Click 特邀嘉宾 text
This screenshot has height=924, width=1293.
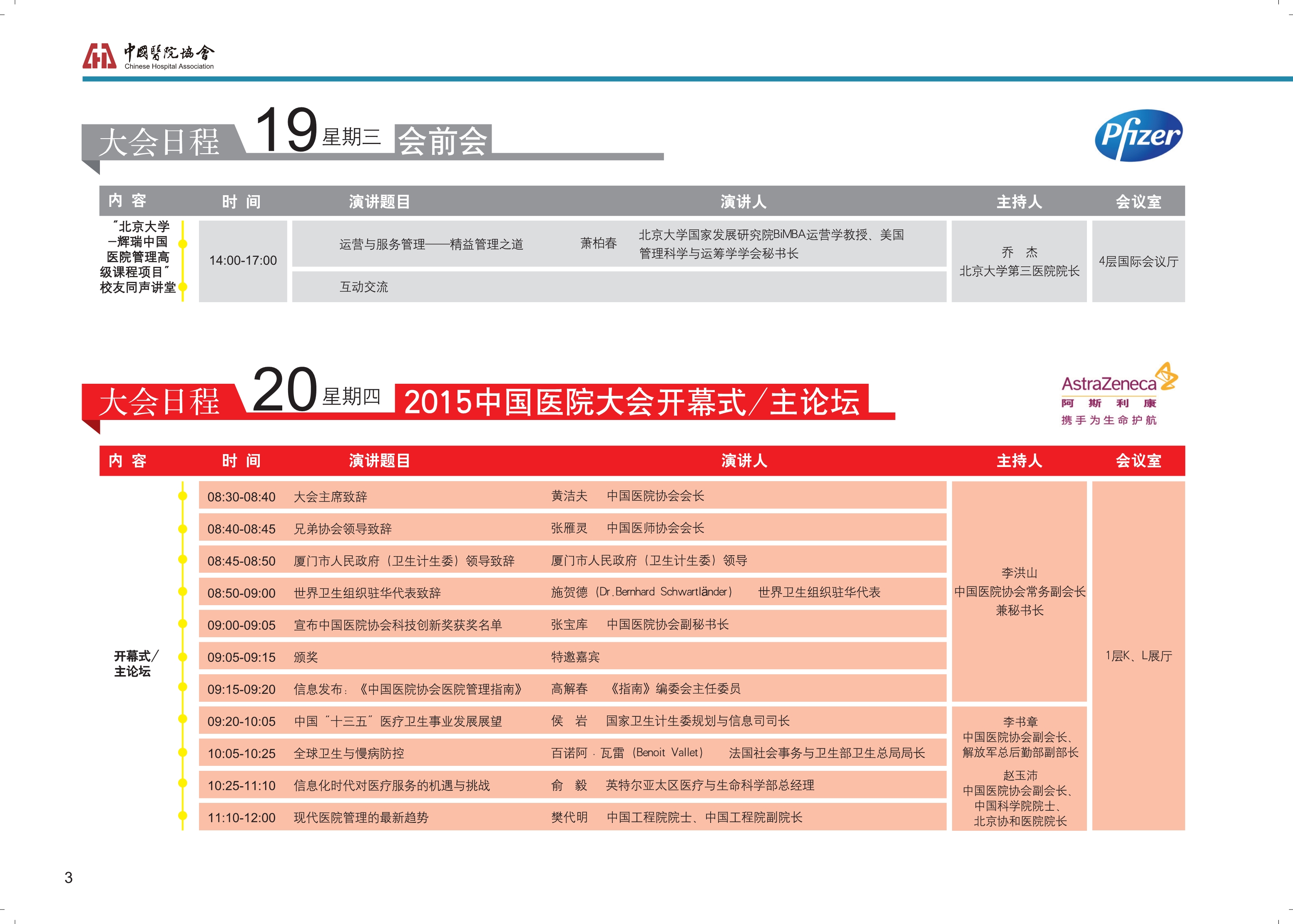[575, 657]
